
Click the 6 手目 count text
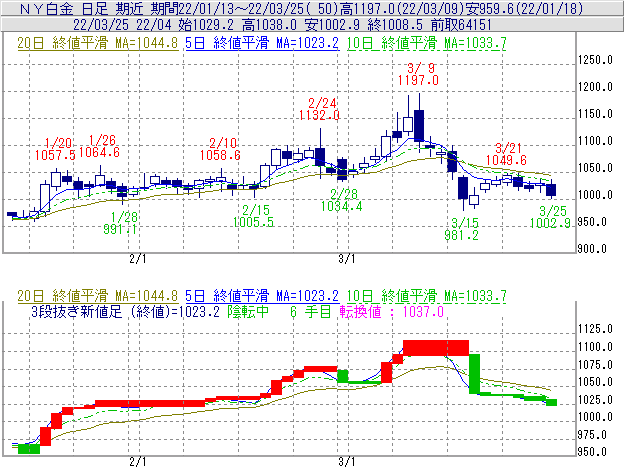pos(310,312)
